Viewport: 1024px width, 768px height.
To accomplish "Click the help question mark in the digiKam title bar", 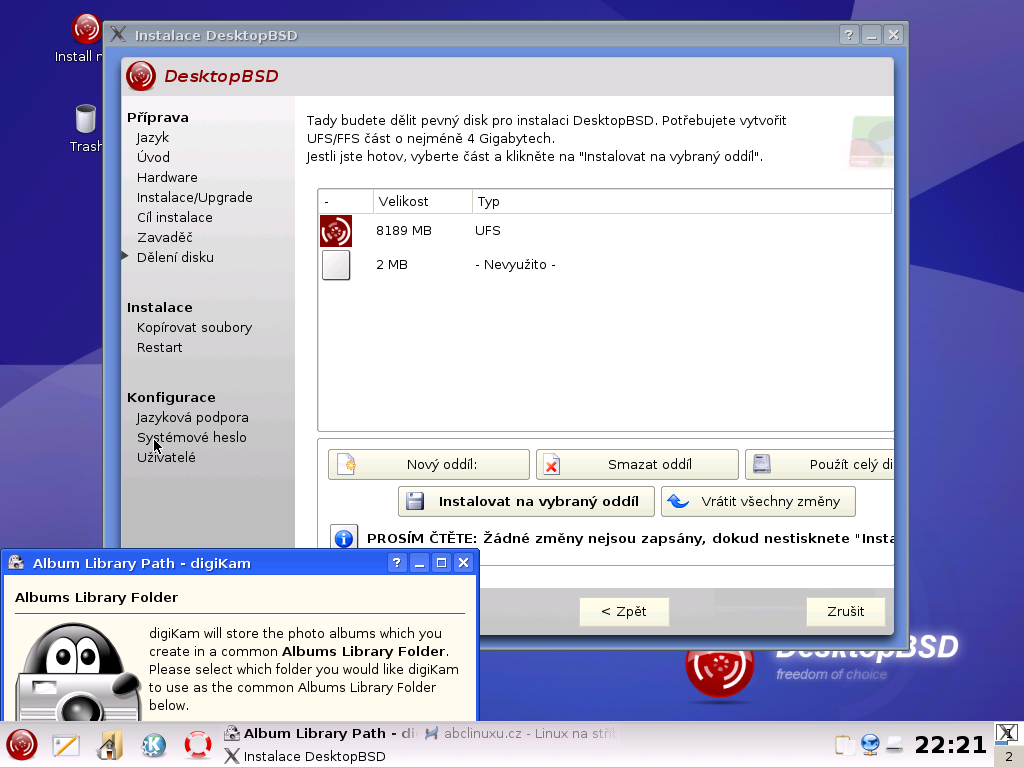I will click(396, 562).
